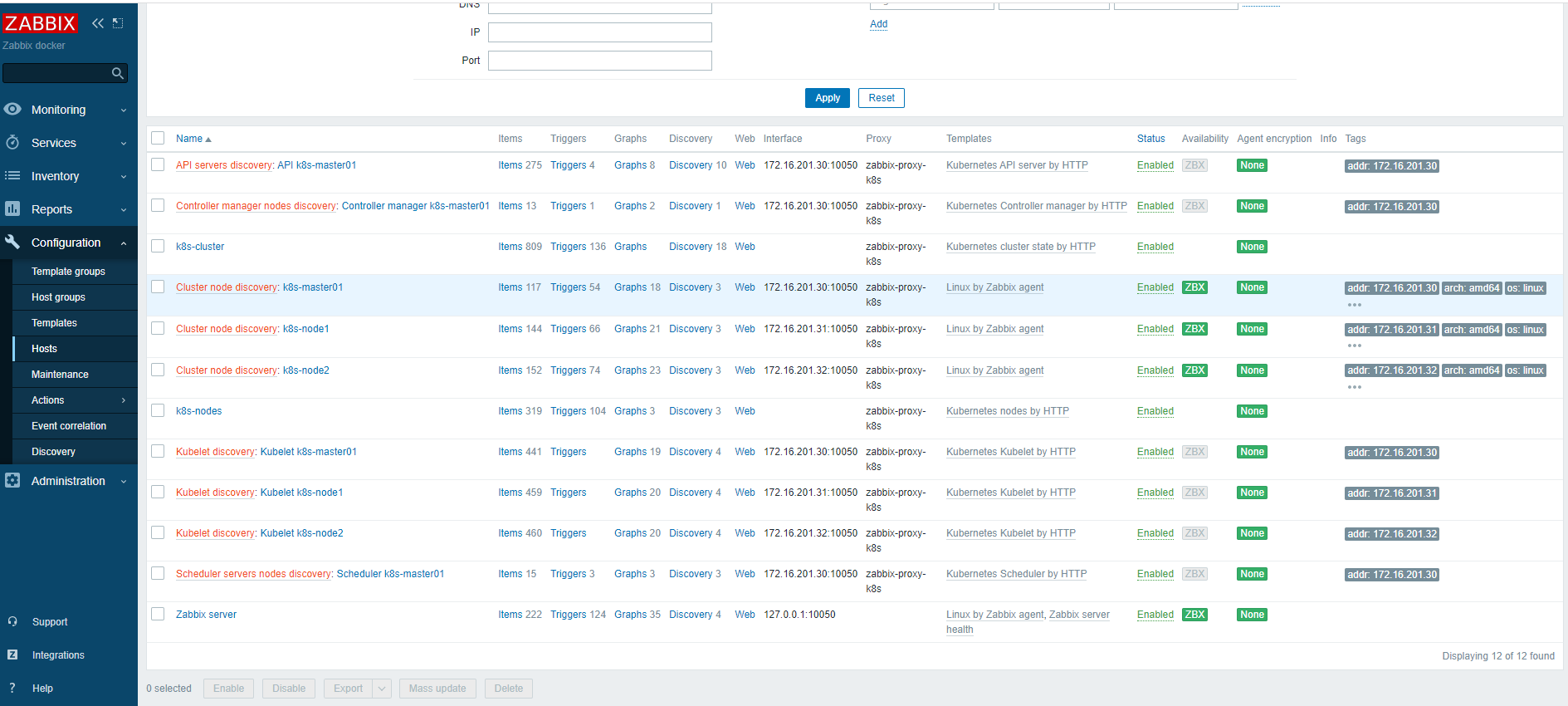Toggle sidebar hide mode icon

tap(118, 23)
